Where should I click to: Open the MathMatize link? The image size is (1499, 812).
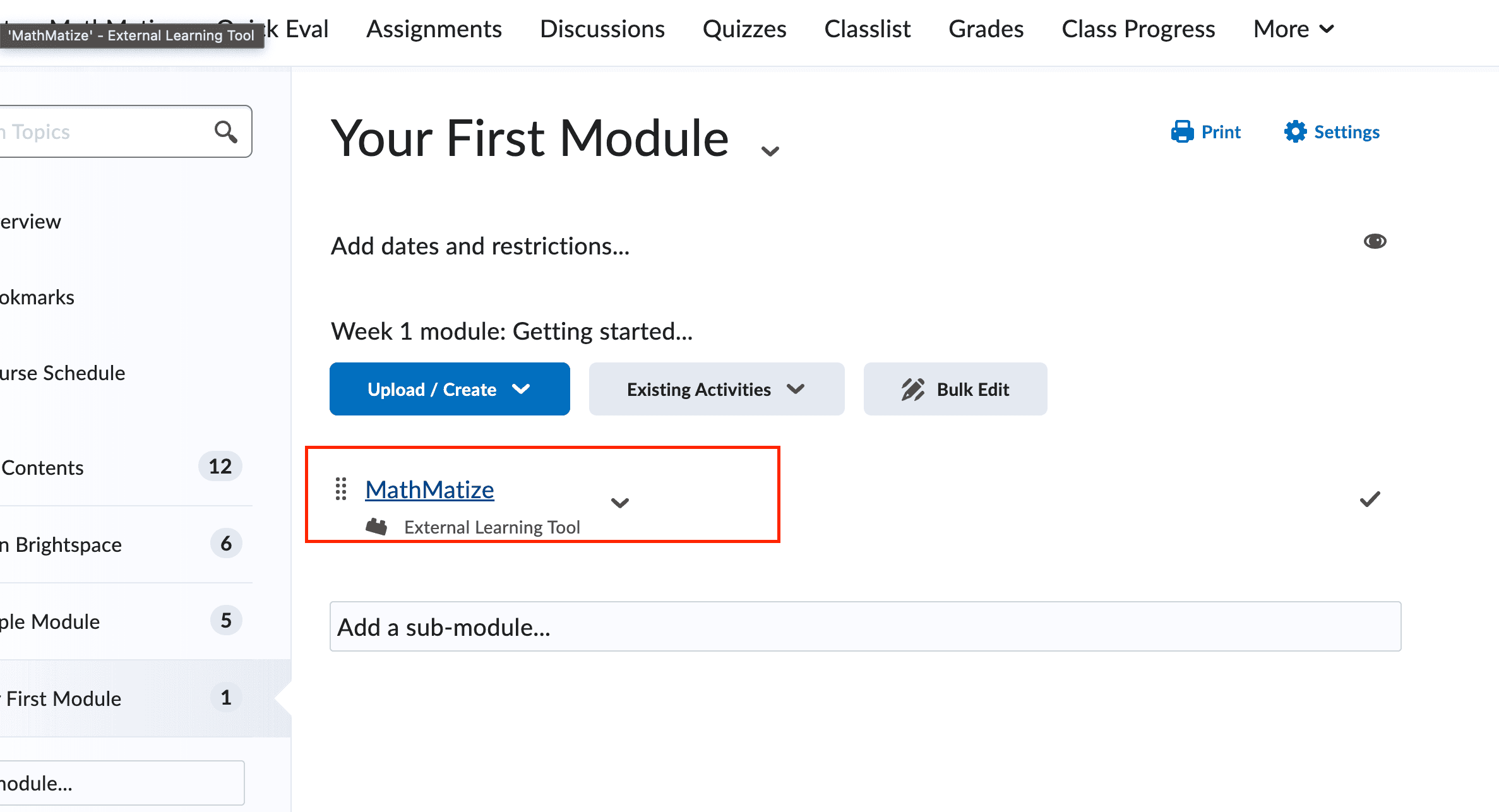click(x=429, y=489)
